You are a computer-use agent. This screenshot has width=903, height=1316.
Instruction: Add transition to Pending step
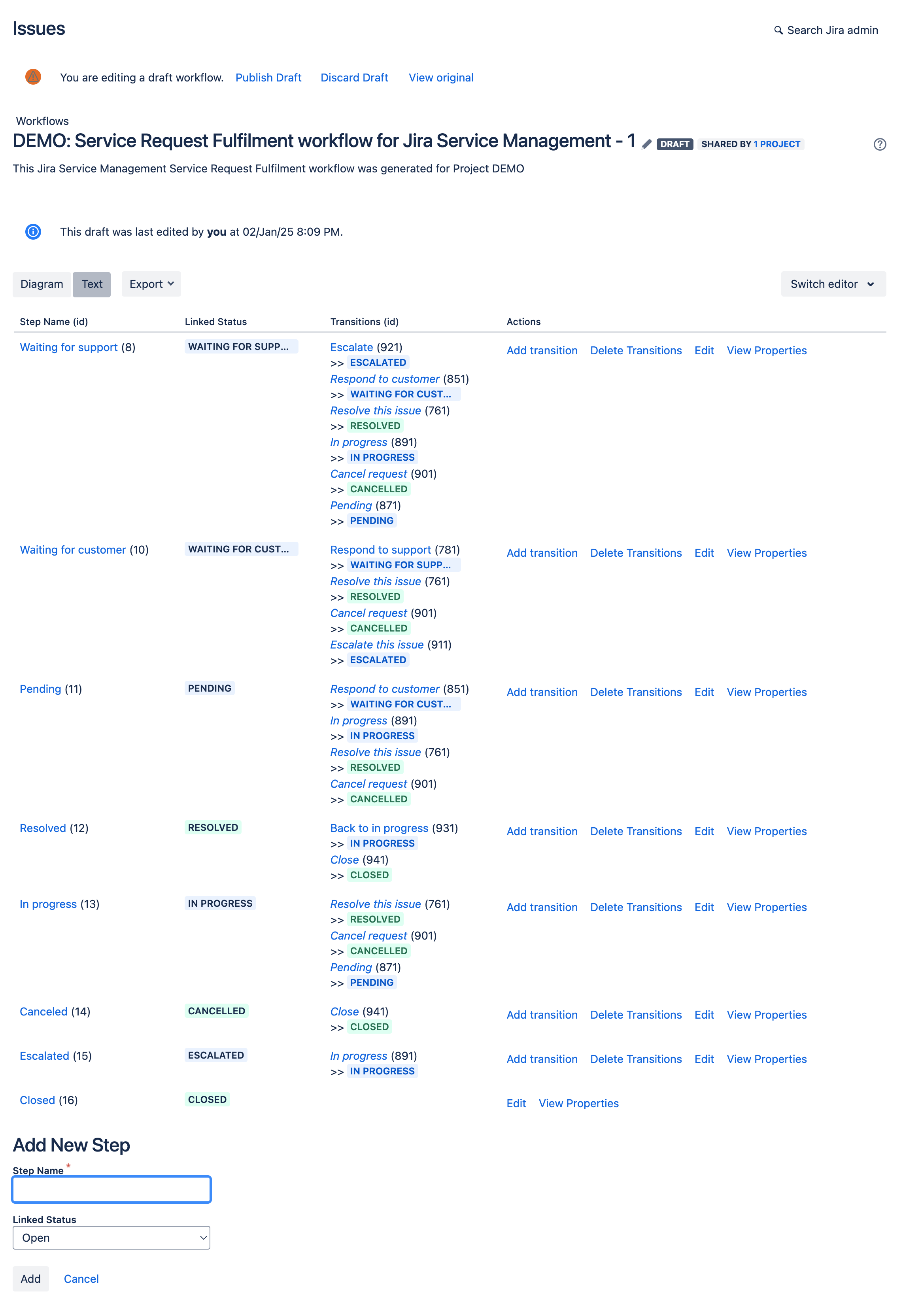(x=542, y=692)
